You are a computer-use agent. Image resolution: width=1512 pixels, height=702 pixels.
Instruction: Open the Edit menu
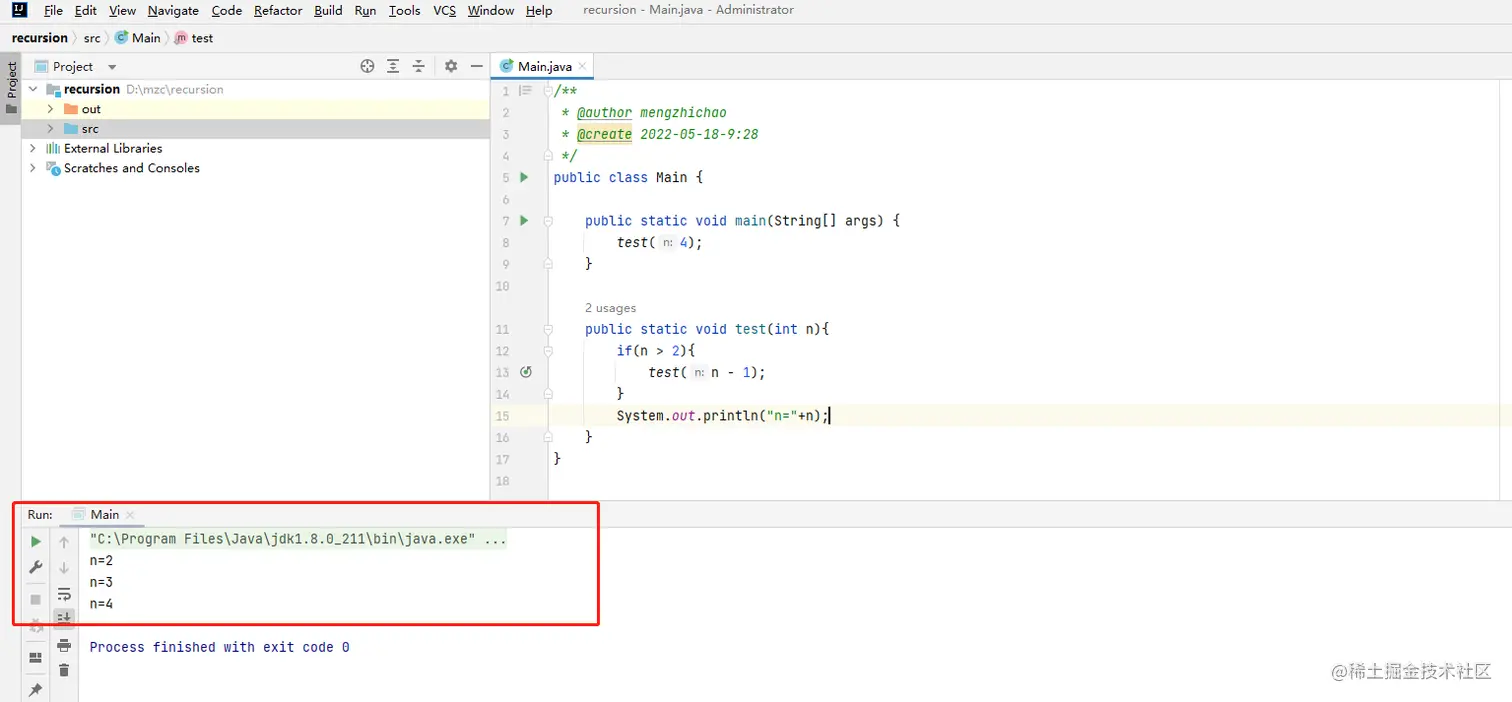tap(85, 10)
